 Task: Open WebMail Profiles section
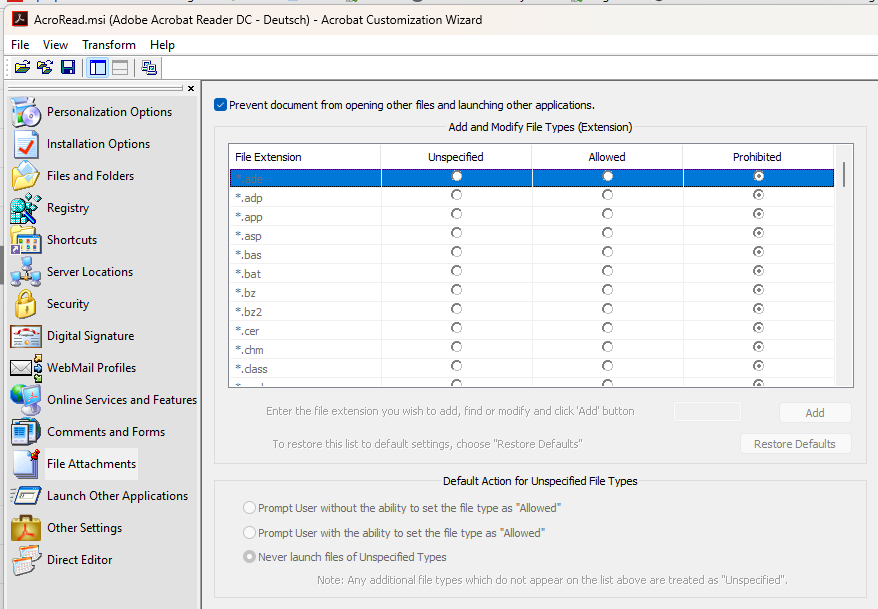click(91, 368)
